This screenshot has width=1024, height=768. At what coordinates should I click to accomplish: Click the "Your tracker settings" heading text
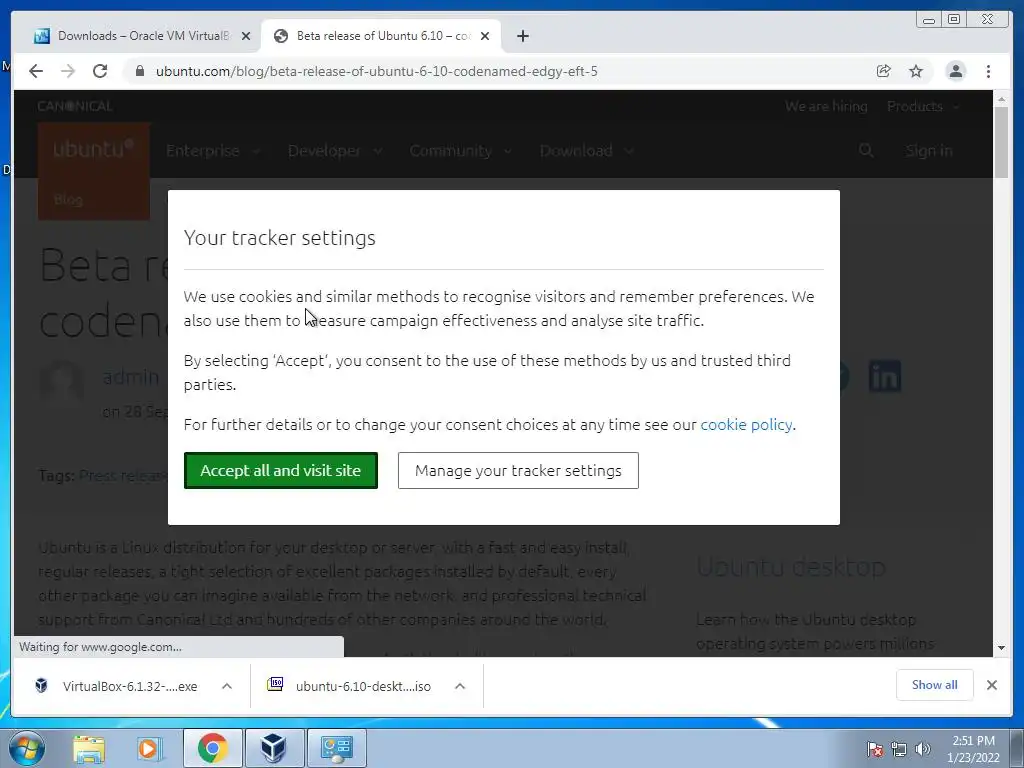click(280, 238)
